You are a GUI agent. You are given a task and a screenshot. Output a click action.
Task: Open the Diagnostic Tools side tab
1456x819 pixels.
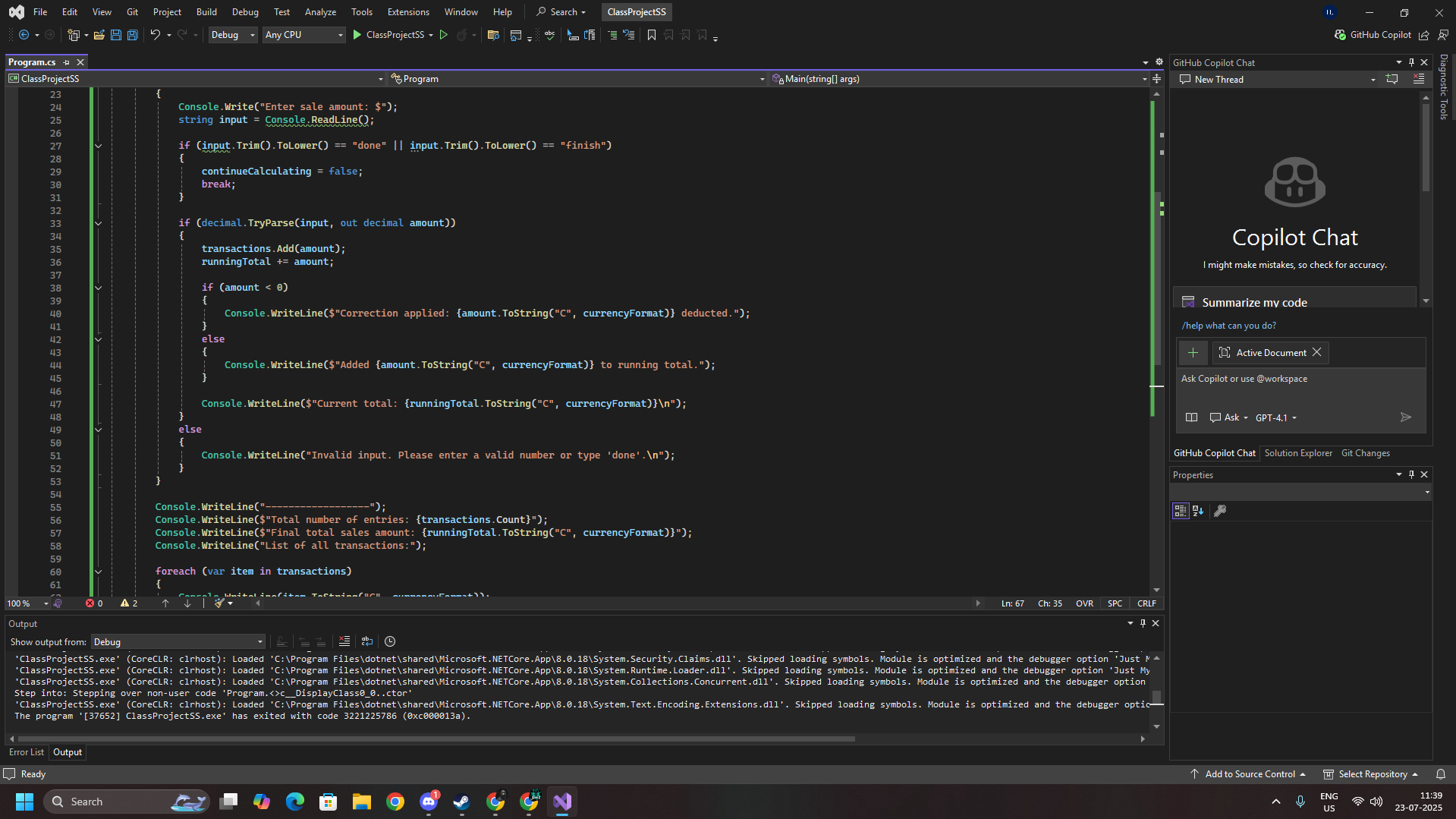point(1444,87)
